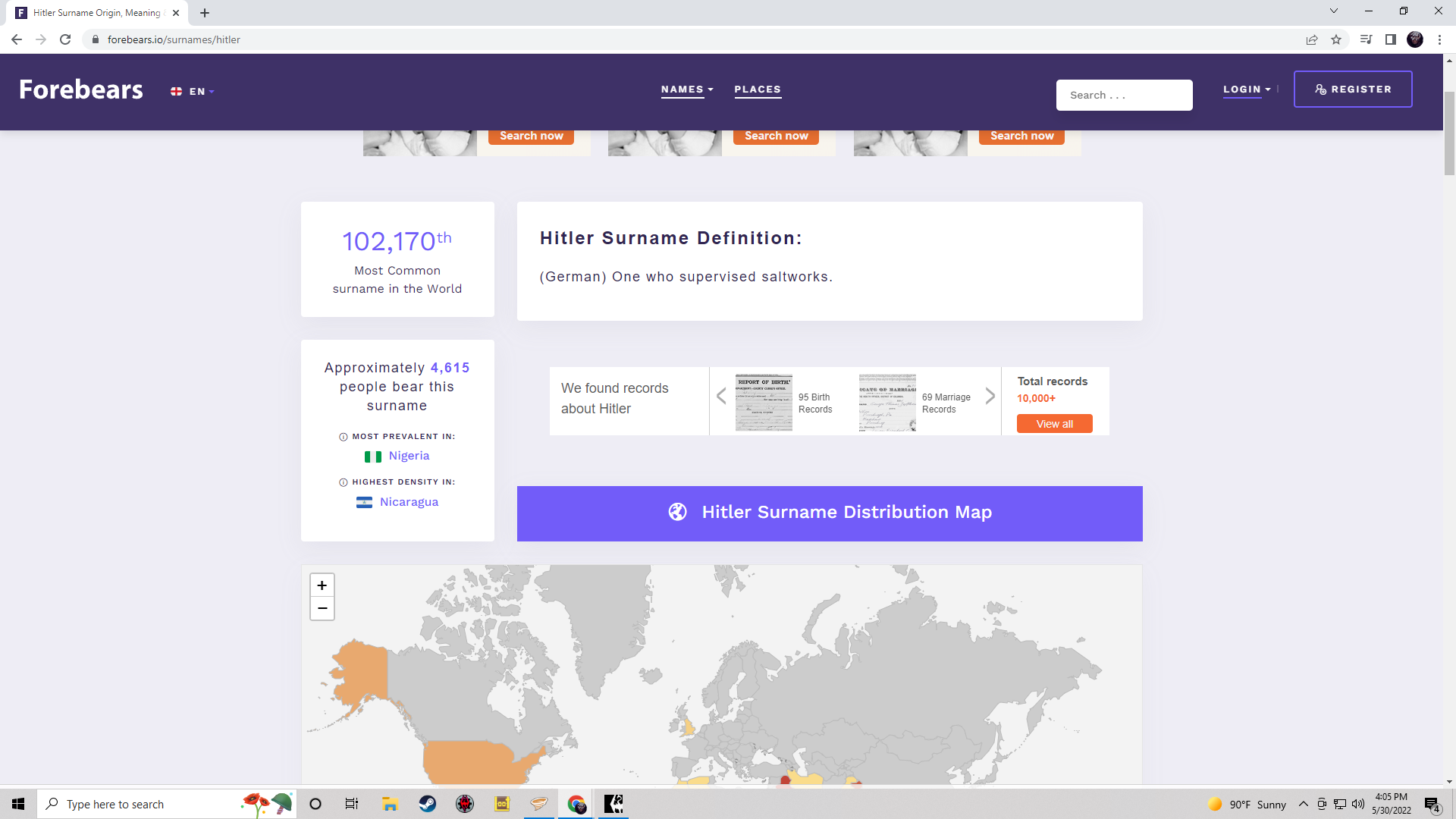
Task: Open the Windows Start menu
Action: [18, 804]
